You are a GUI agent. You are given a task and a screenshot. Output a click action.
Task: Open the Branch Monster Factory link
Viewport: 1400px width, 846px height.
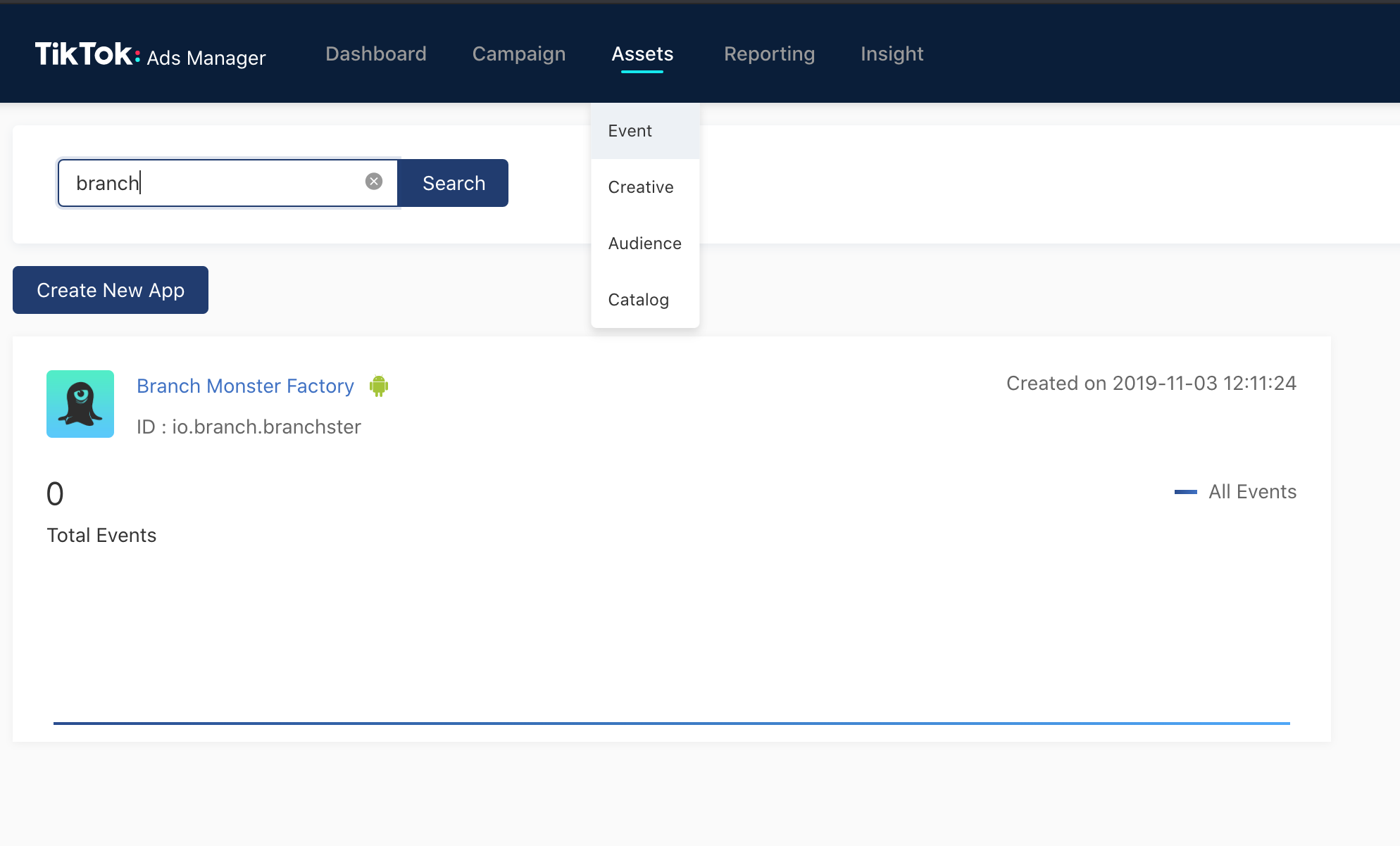pyautogui.click(x=245, y=386)
